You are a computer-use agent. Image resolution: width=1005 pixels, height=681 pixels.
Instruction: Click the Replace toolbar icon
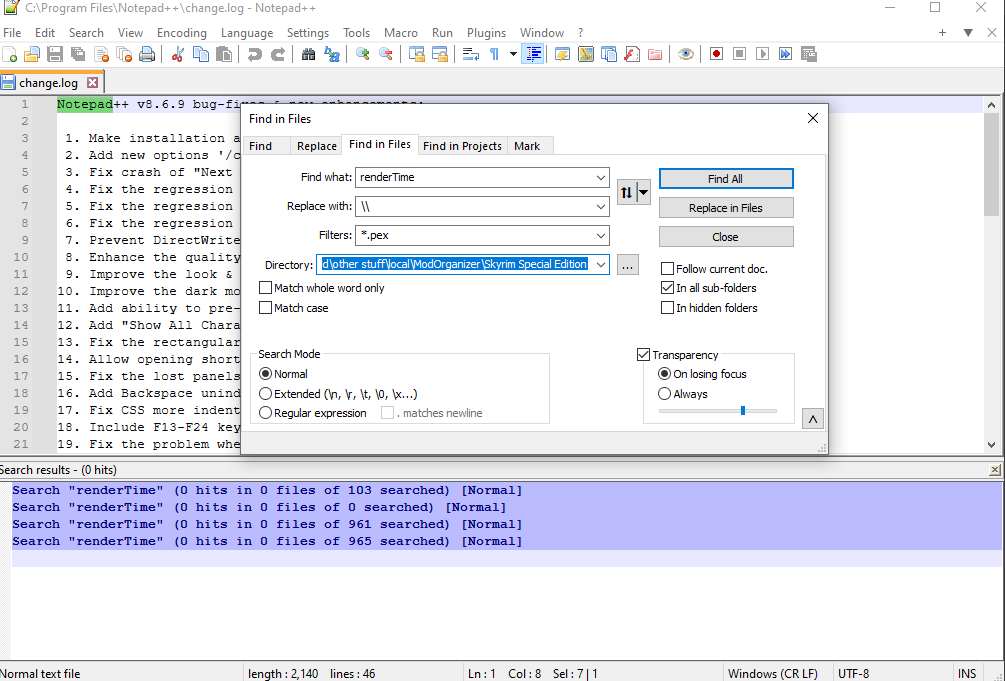(x=331, y=55)
